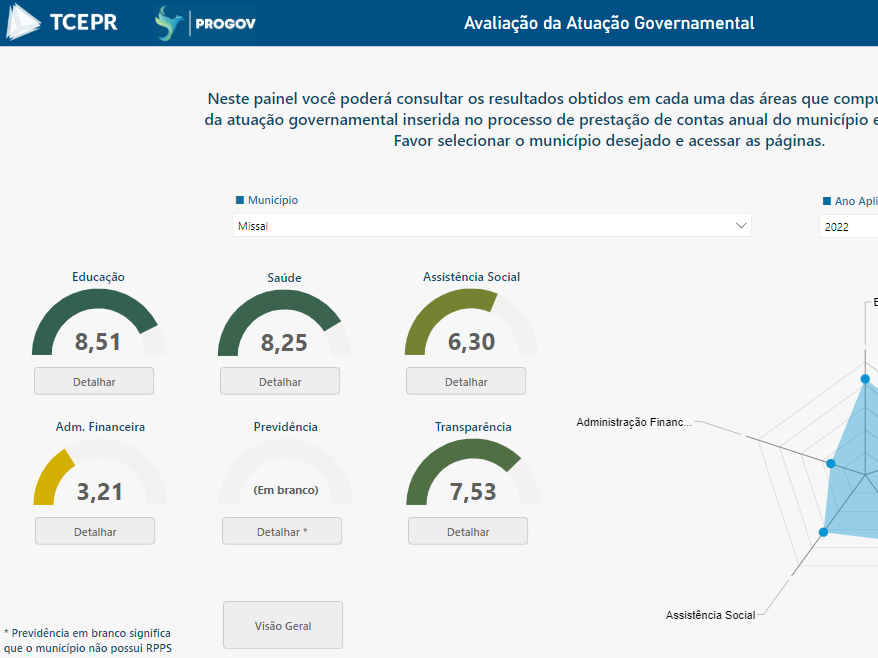Click the Adm. Financeira gauge title
878x658 pixels.
pos(100,427)
